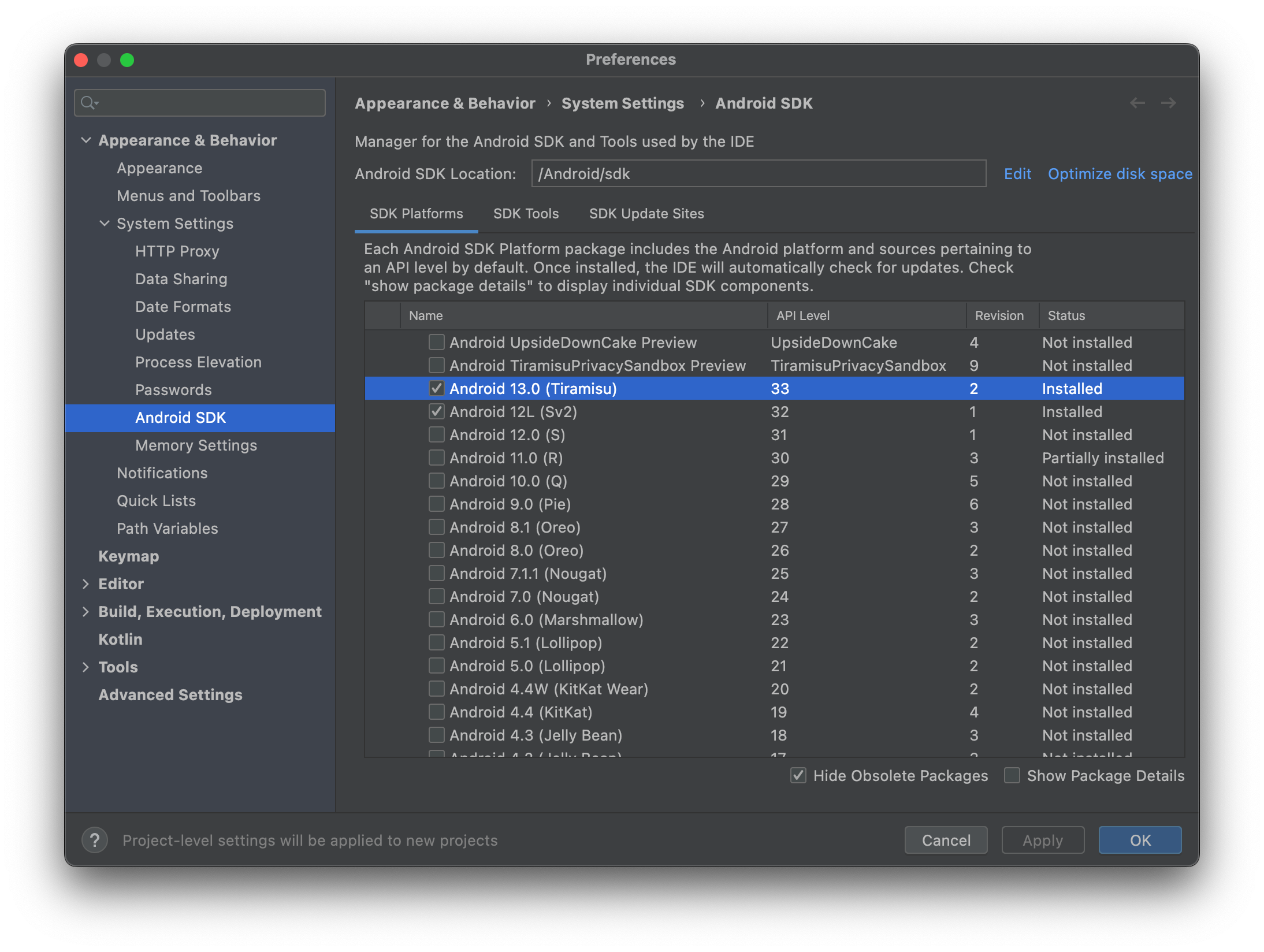1264x952 pixels.
Task: Click the search magnifier icon in sidebar
Action: coord(90,103)
